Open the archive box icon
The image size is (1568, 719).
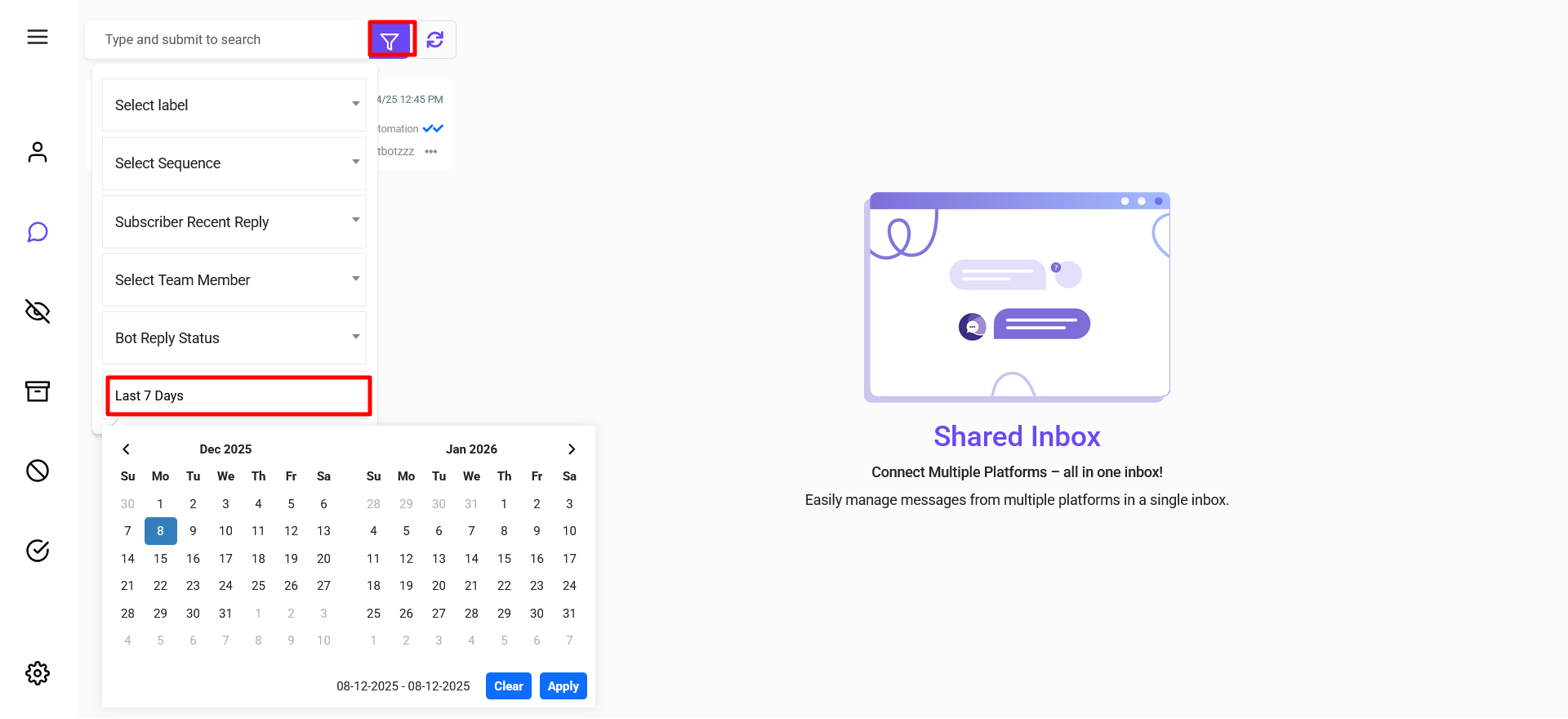point(38,391)
